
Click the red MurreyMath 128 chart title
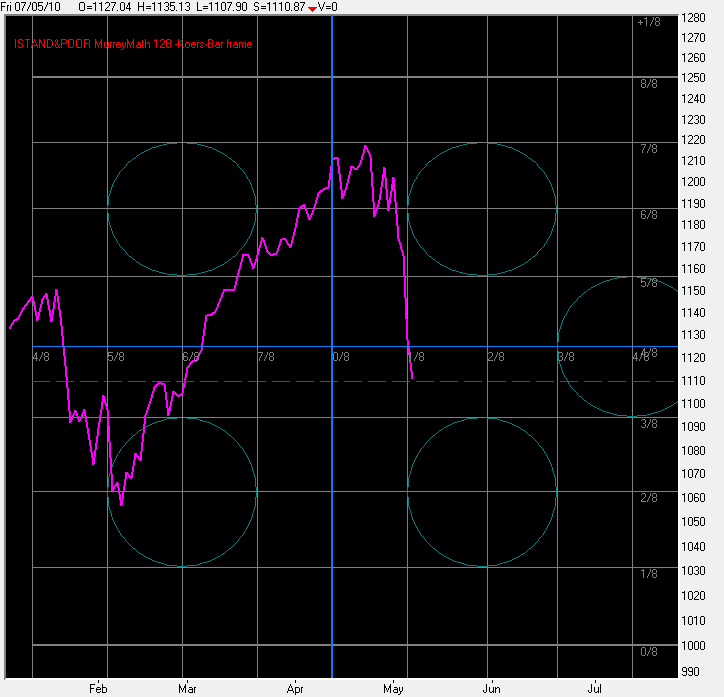click(132, 43)
